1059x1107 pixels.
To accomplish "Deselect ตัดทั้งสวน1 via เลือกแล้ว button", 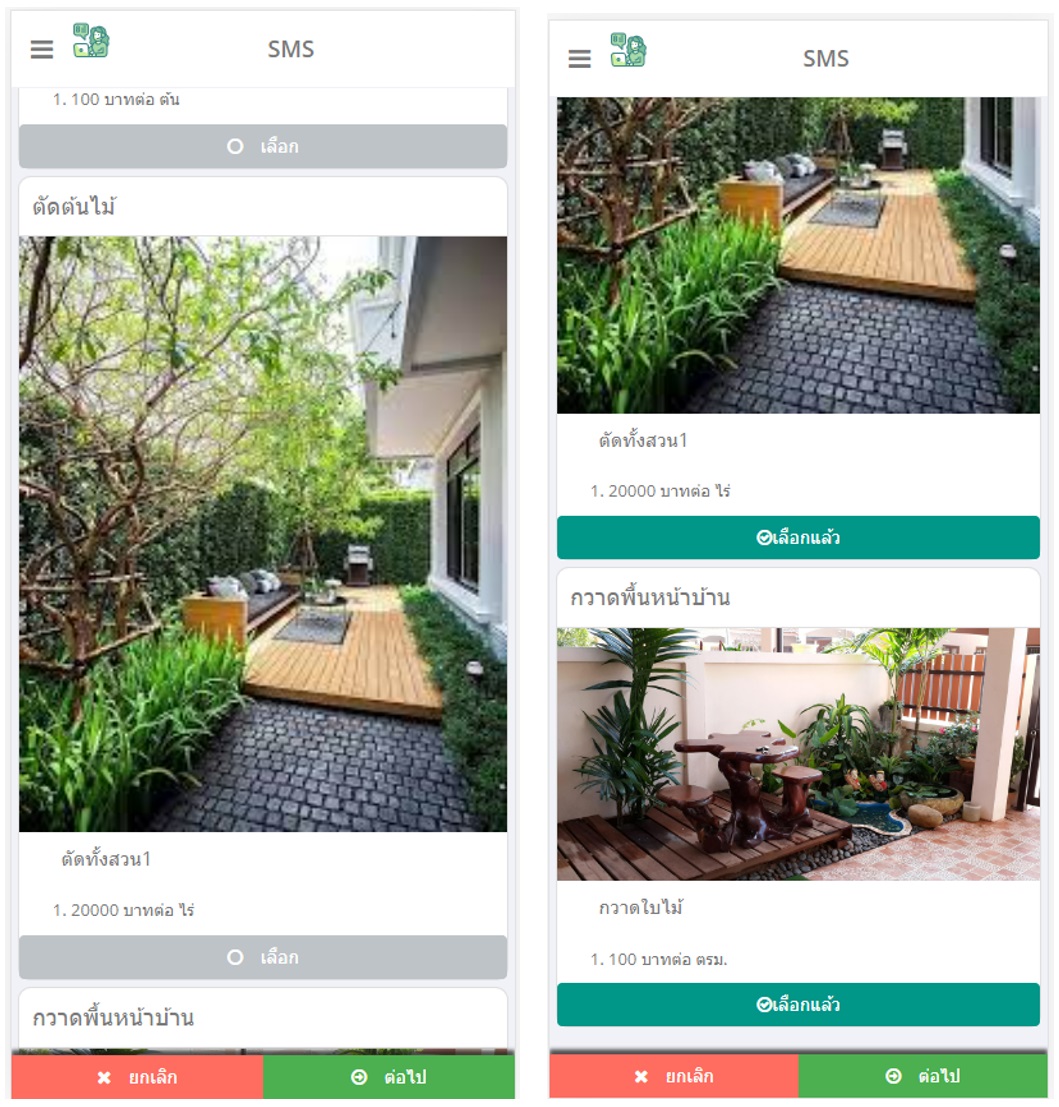I will (x=798, y=537).
